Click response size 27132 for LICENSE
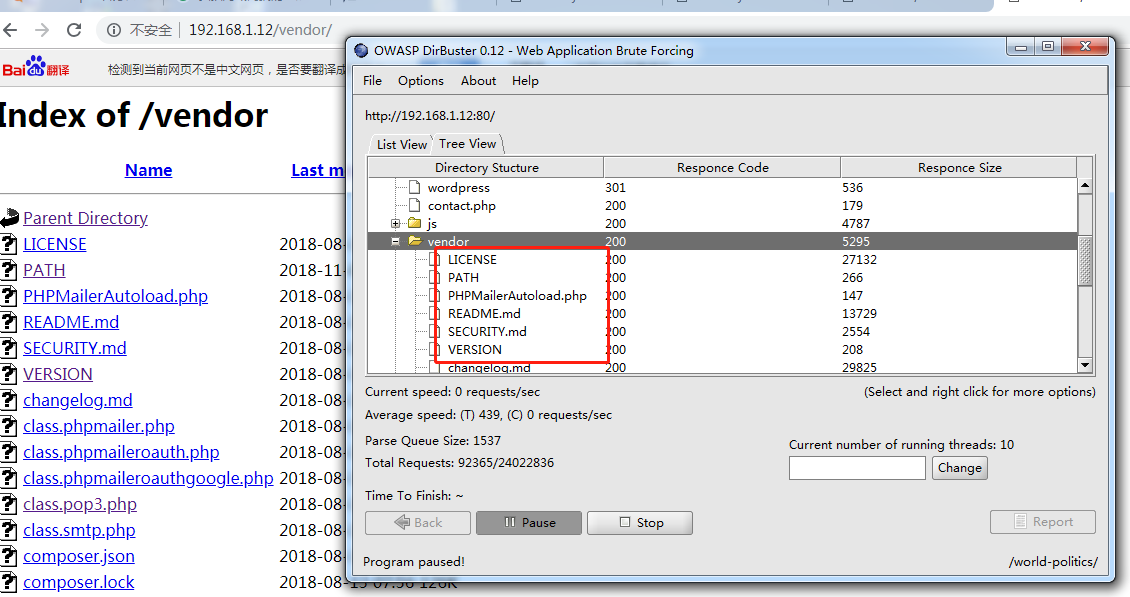The height and width of the screenshot is (597, 1130). 859,260
